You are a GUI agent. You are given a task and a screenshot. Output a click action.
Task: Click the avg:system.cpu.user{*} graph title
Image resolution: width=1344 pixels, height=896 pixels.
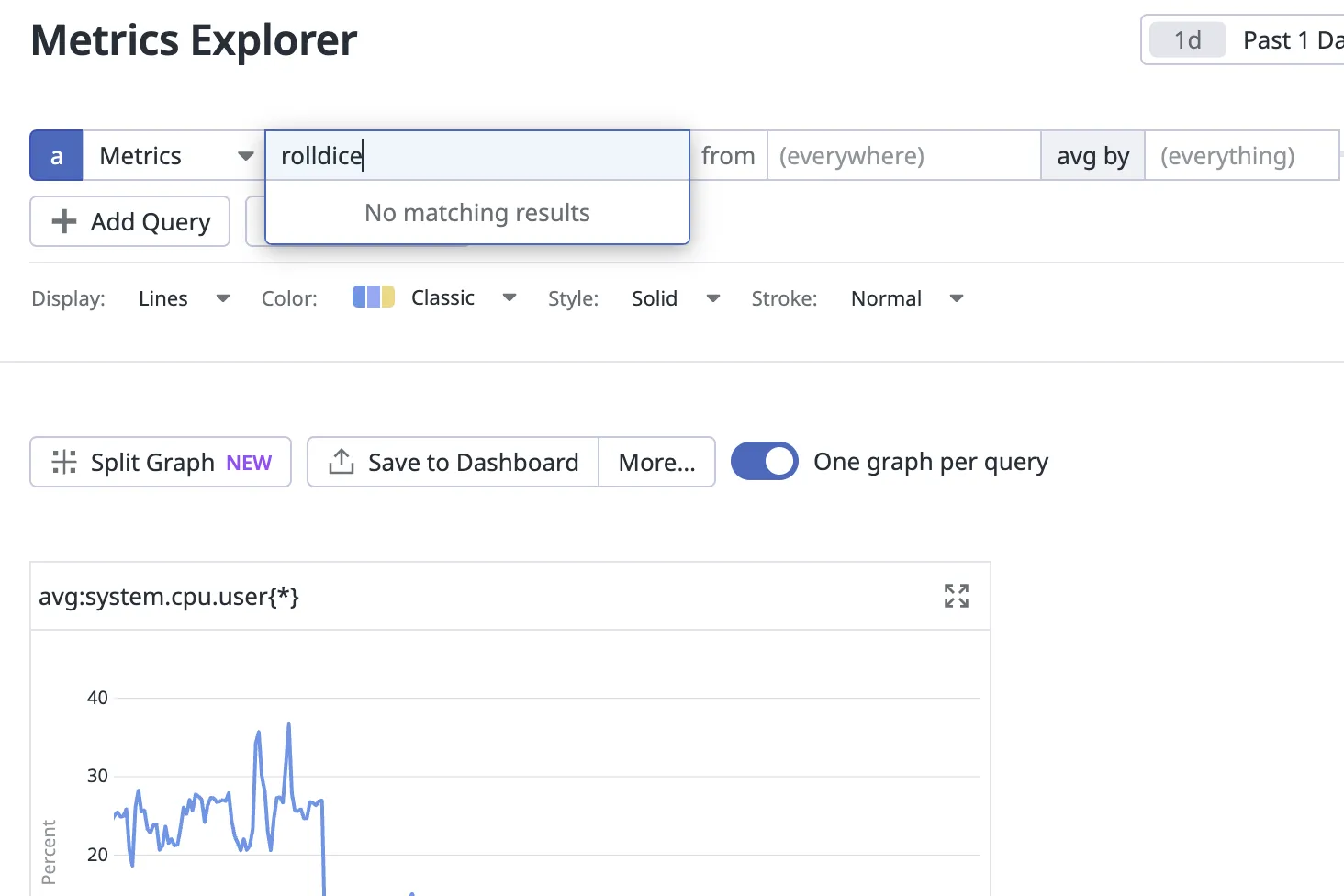pos(169,597)
